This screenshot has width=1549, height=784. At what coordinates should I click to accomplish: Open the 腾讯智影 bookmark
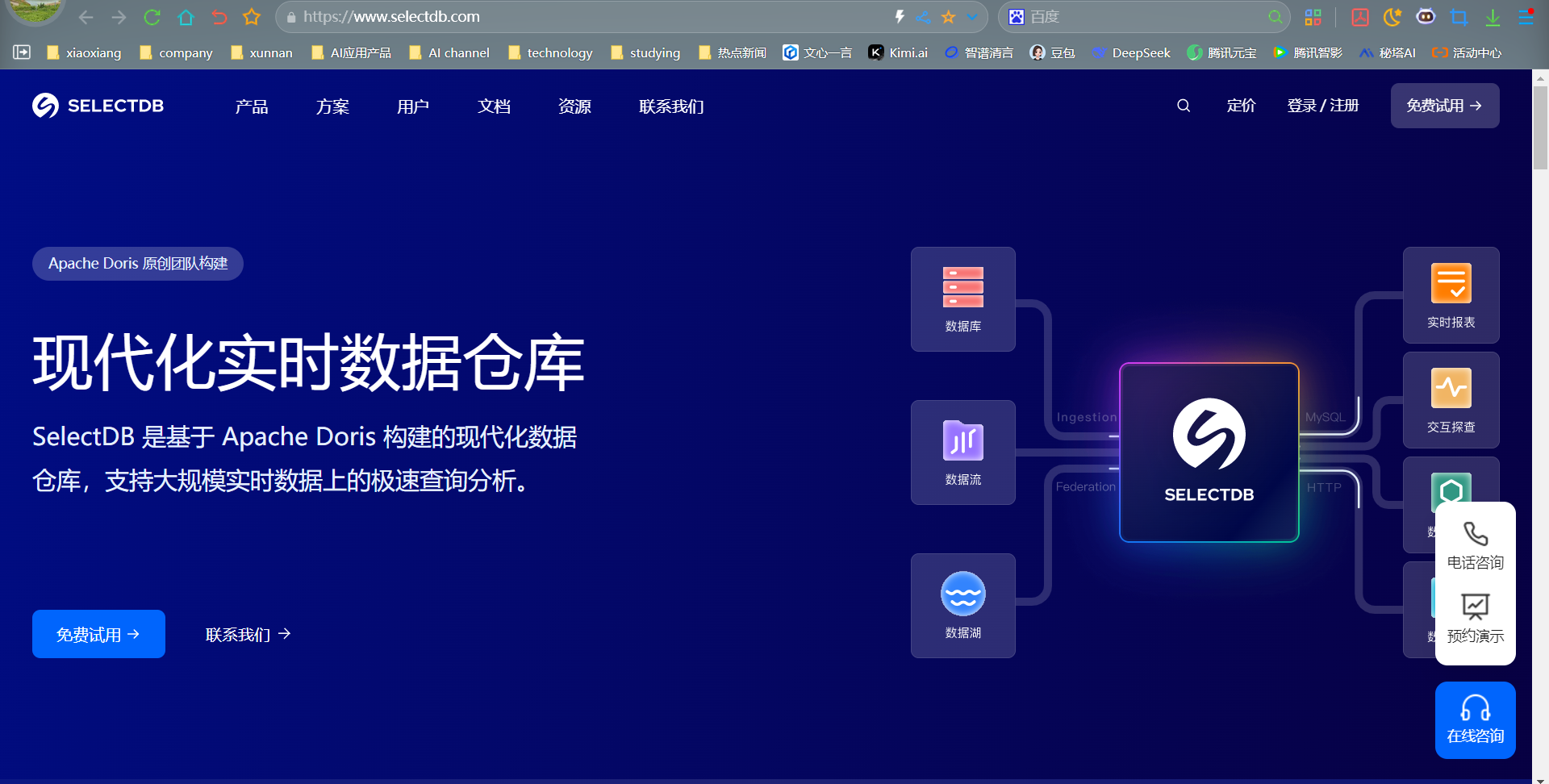click(1308, 52)
